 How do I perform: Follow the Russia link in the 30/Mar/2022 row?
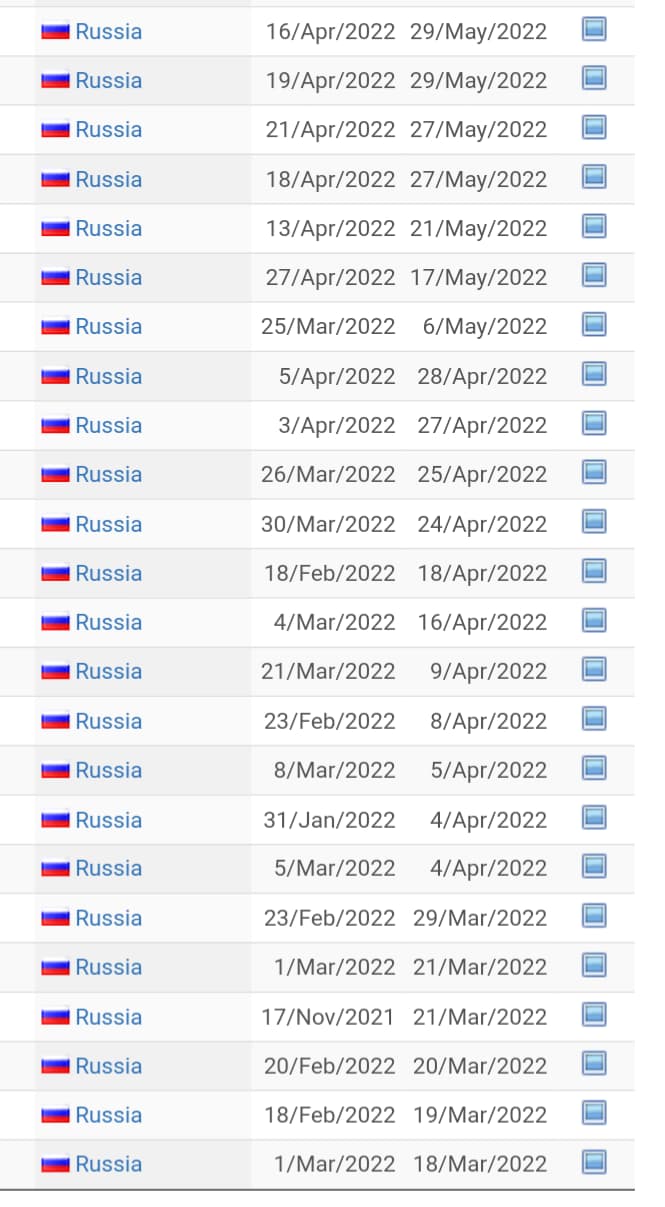[108, 524]
